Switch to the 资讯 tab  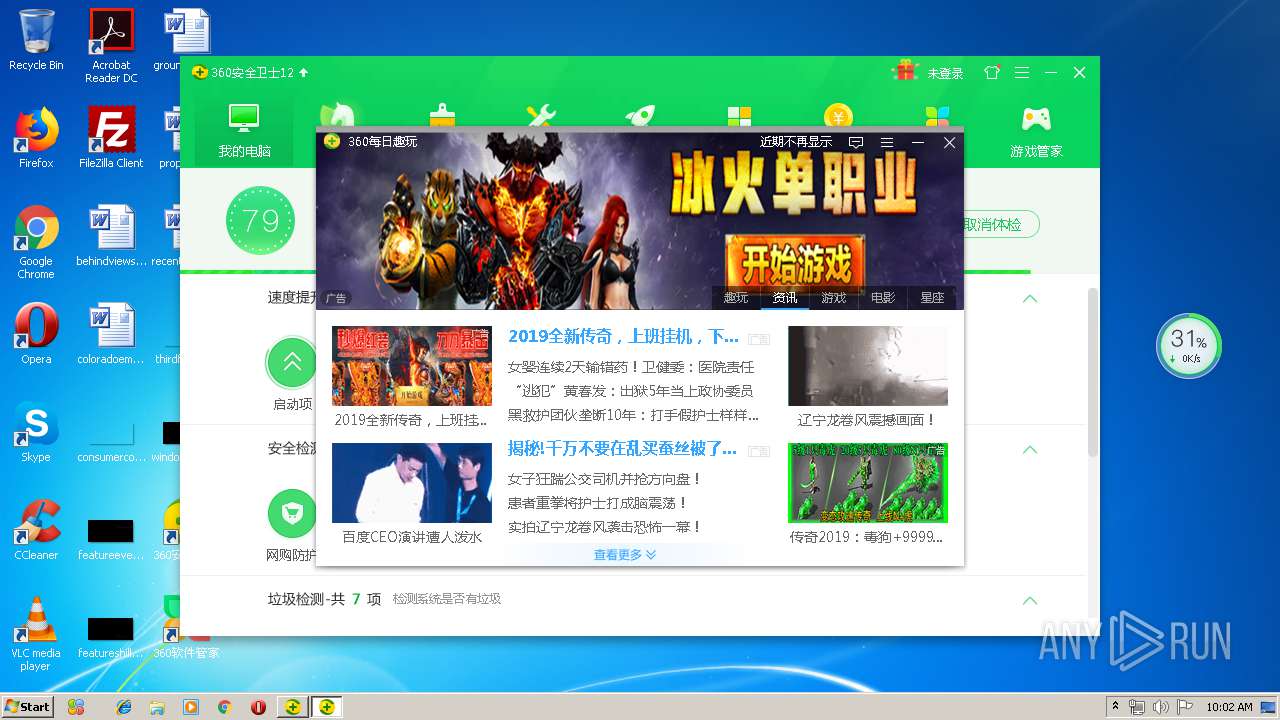tap(785, 297)
